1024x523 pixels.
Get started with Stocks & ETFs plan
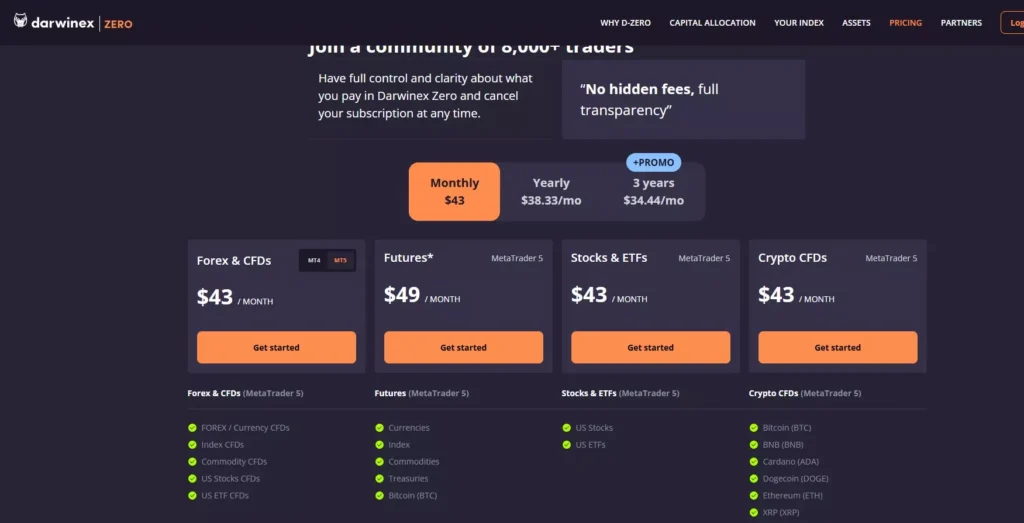point(650,347)
